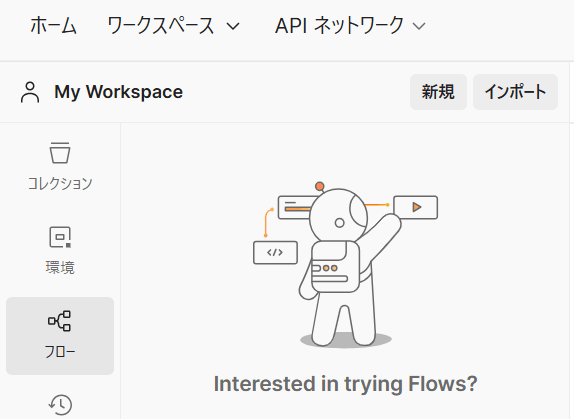Click the フロー flow-diagram icon
The width and height of the screenshot is (574, 419).
(x=60, y=321)
